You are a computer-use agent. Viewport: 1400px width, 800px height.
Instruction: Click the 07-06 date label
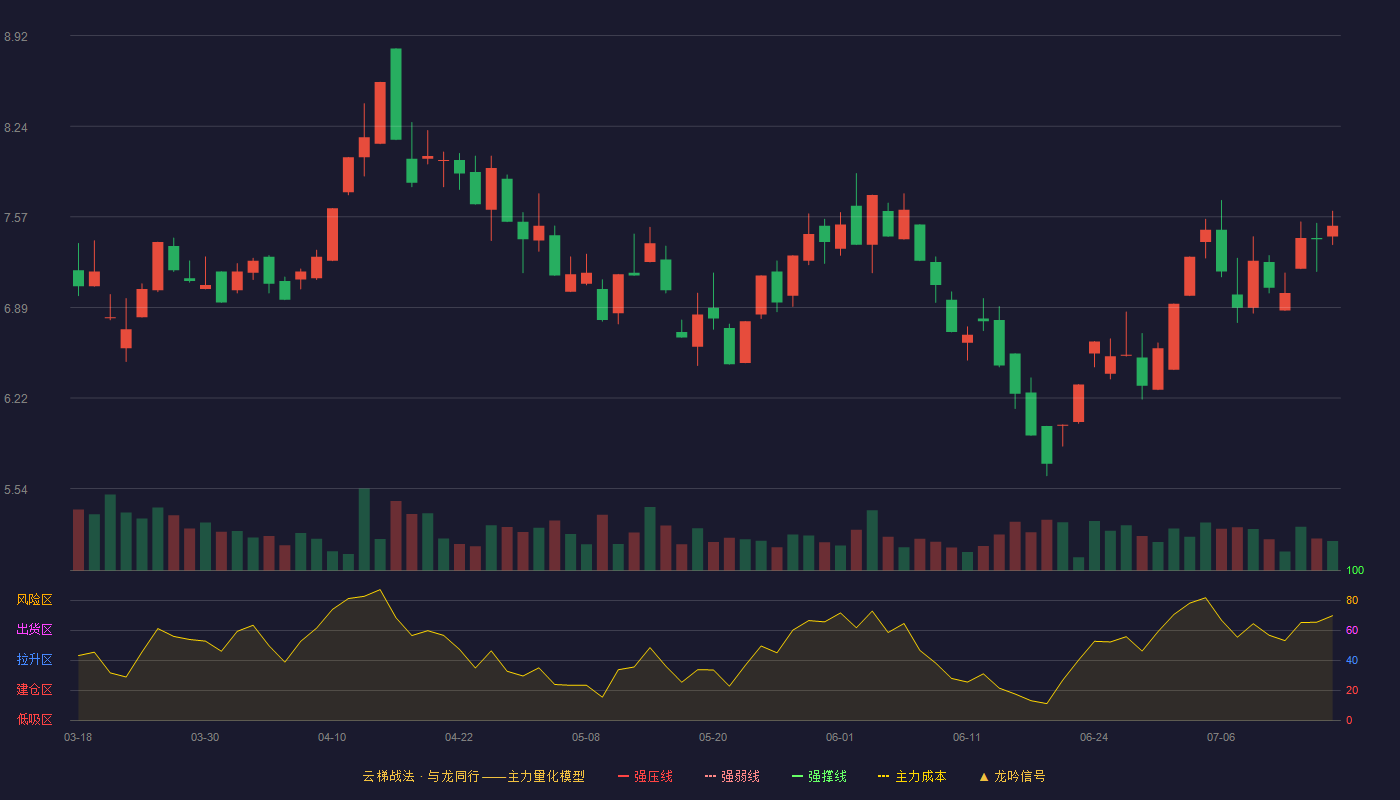[1221, 737]
